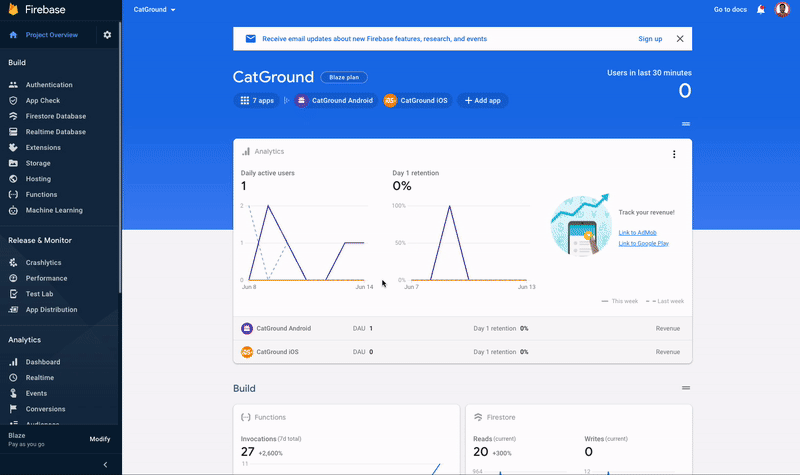The height and width of the screenshot is (475, 800).
Task: Follow the Link to AdMob link
Action: click(637, 233)
